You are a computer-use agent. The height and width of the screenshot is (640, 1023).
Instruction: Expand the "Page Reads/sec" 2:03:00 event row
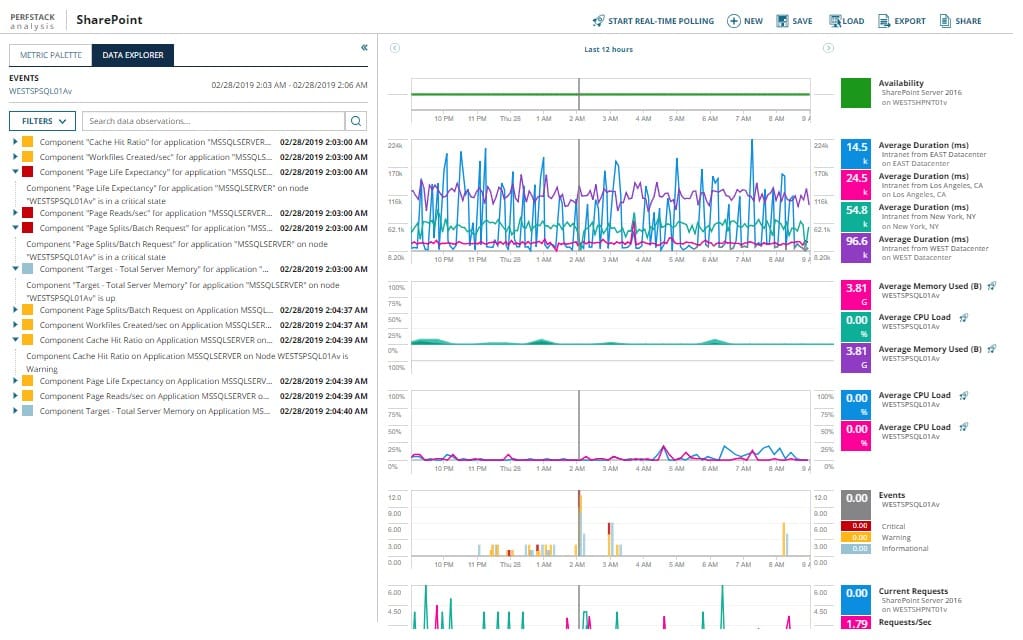click(14, 213)
